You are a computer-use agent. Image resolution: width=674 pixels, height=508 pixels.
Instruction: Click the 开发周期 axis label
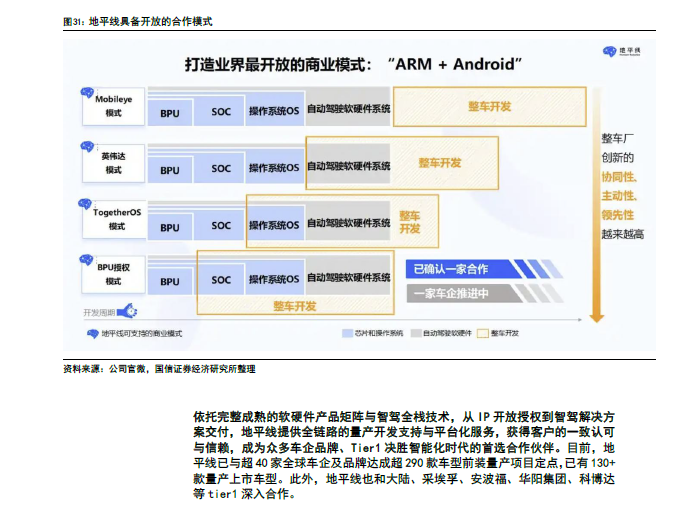click(99, 312)
